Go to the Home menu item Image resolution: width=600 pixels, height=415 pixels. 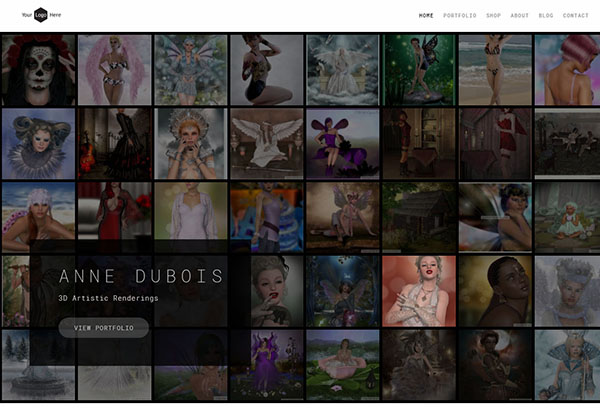click(426, 16)
